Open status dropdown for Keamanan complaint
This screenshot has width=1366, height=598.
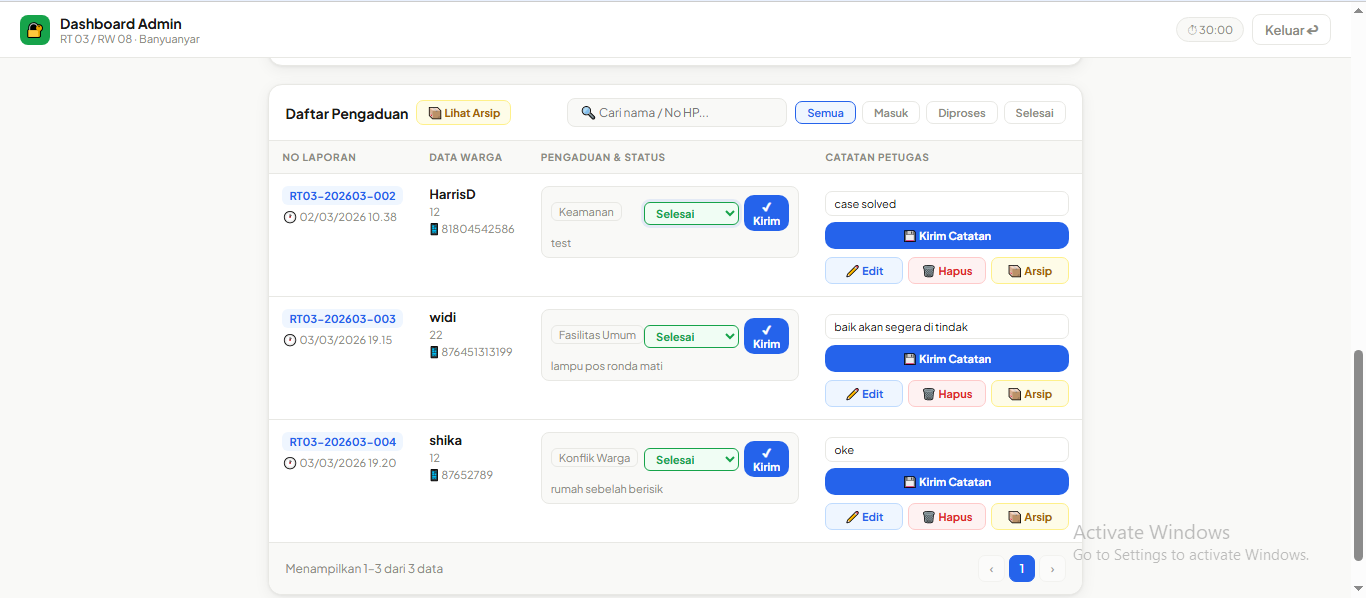pos(691,214)
